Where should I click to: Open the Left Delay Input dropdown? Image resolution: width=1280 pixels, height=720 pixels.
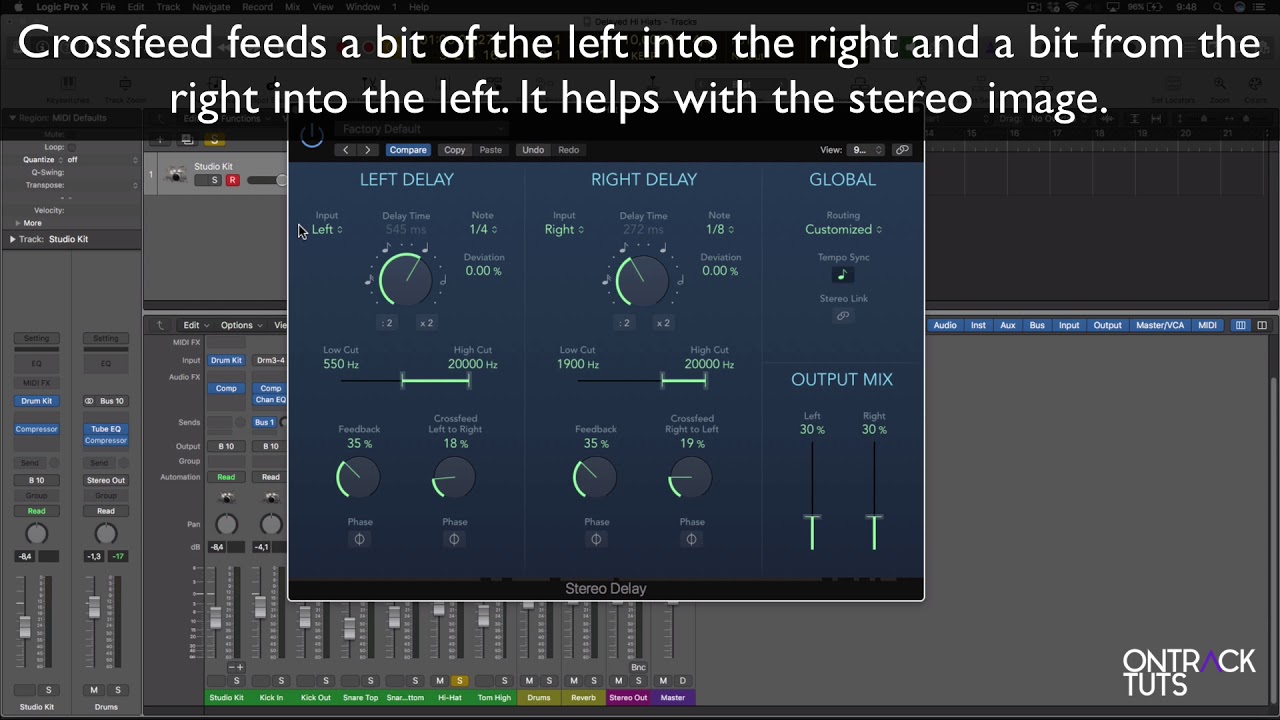coord(327,230)
